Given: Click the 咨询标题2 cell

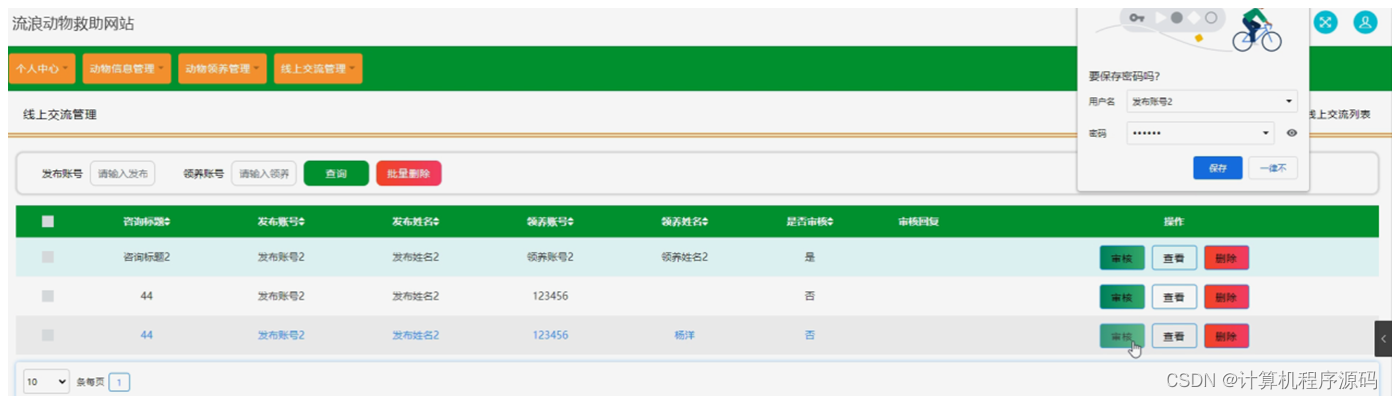Looking at the screenshot, I should pos(146,257).
